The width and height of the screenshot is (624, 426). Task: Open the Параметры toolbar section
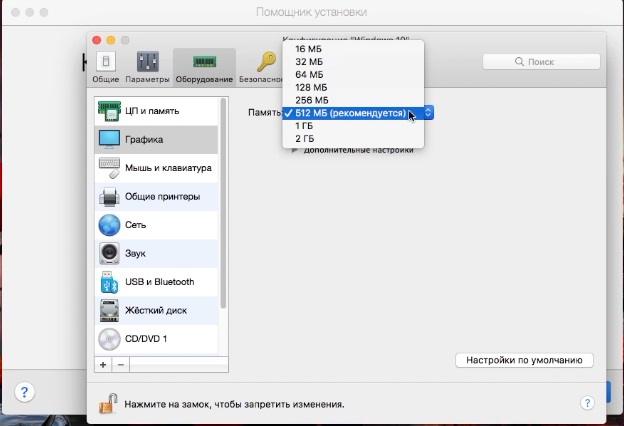(x=147, y=66)
